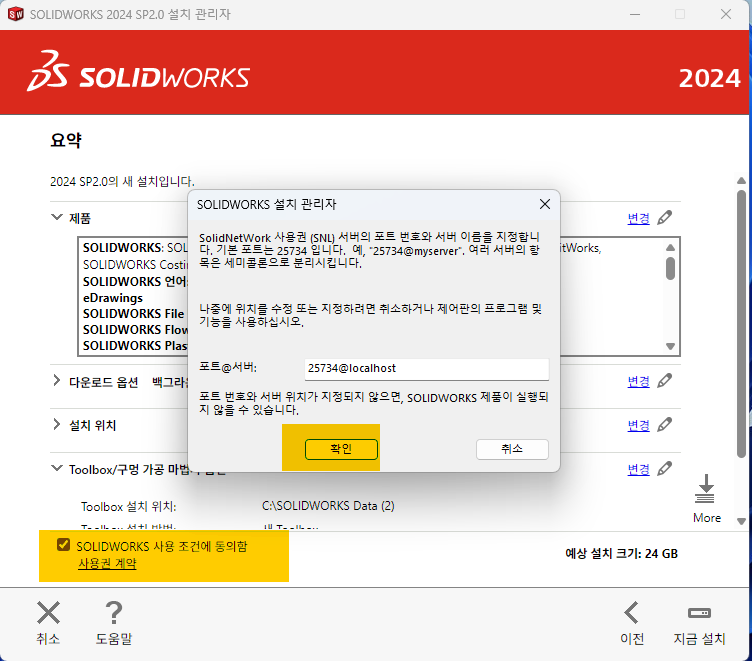The height and width of the screenshot is (661, 752).
Task: Open the 사용권 계약 link
Action: pos(107,563)
